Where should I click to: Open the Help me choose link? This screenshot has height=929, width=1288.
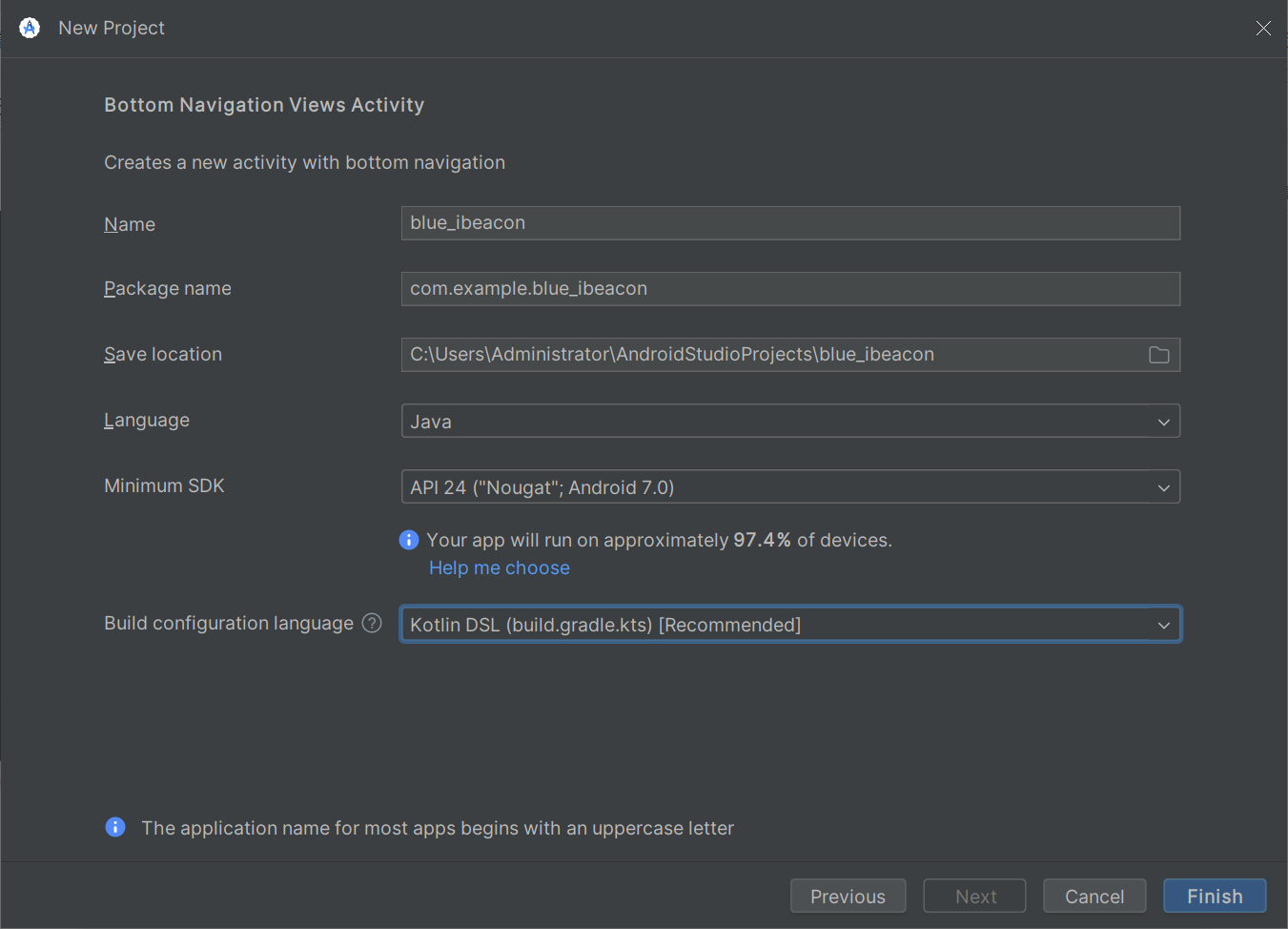tap(500, 568)
